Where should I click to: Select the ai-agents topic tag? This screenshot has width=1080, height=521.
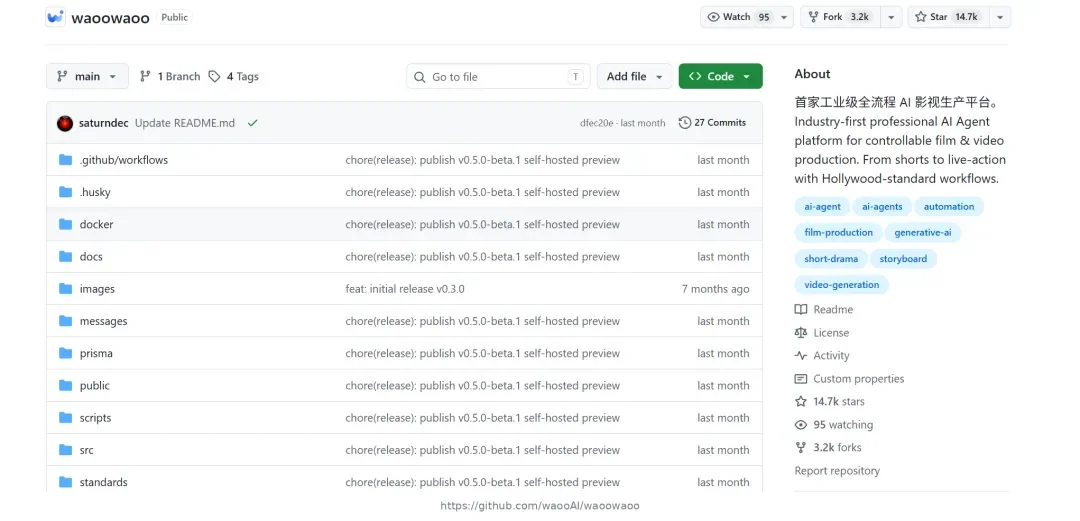pos(882,207)
